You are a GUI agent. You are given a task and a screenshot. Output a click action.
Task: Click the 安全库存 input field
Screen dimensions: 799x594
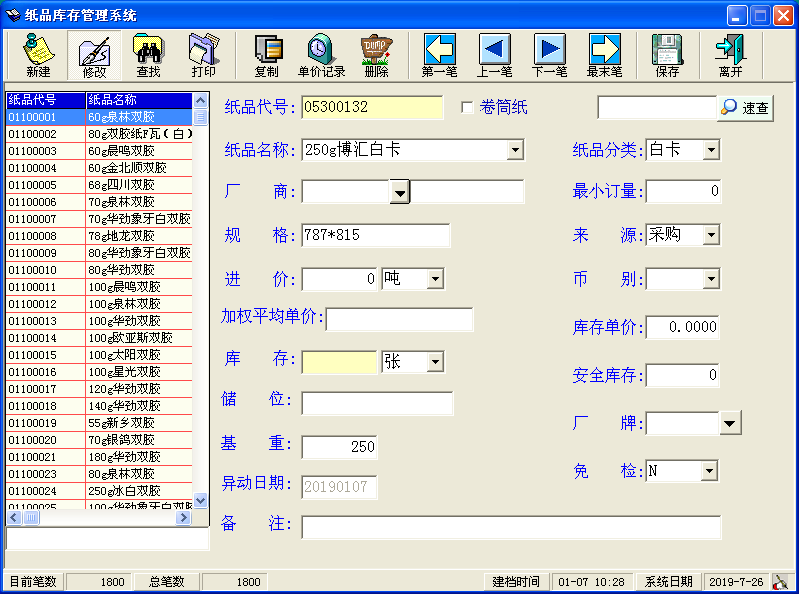683,375
